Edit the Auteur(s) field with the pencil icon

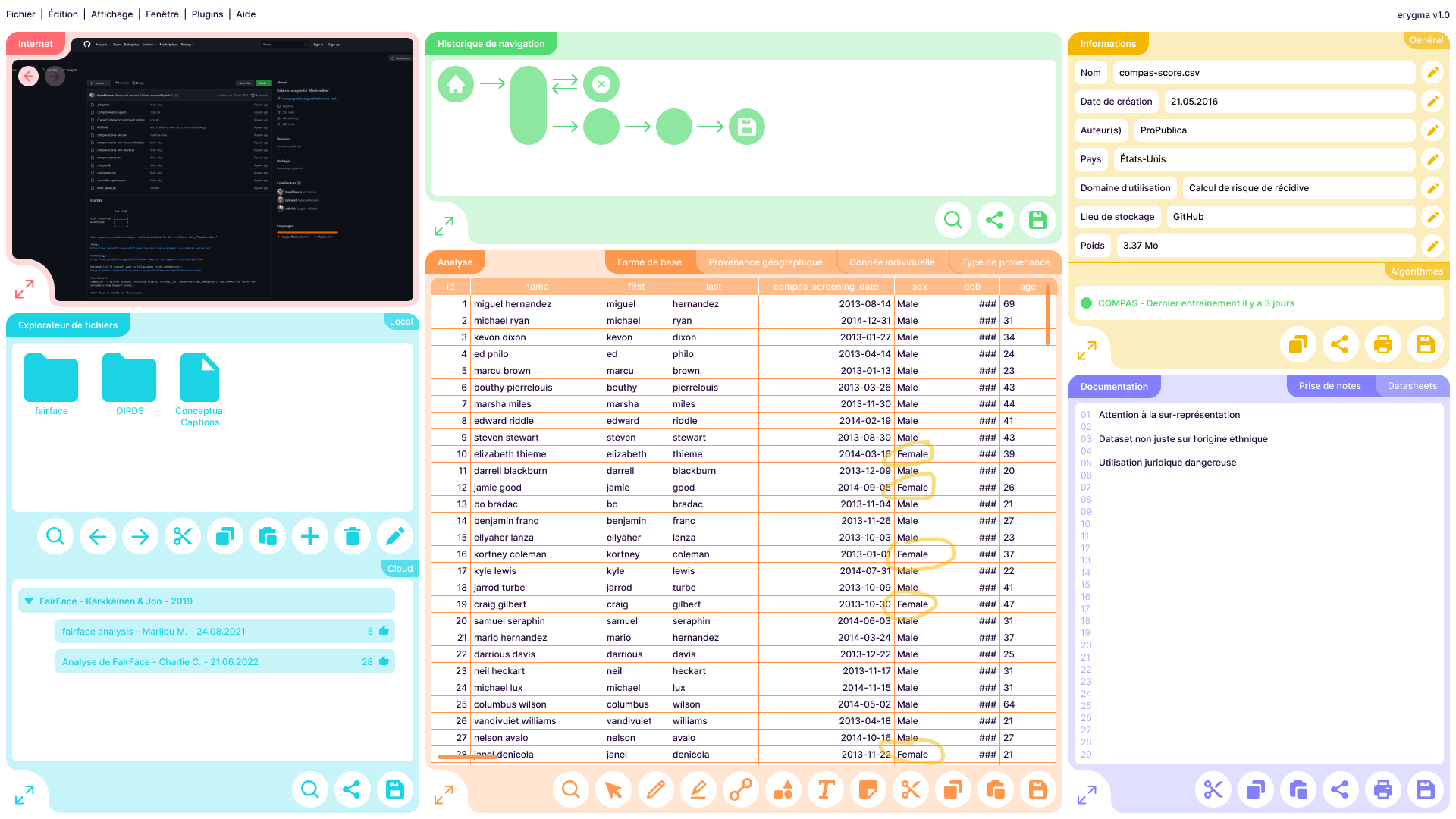(x=1433, y=130)
